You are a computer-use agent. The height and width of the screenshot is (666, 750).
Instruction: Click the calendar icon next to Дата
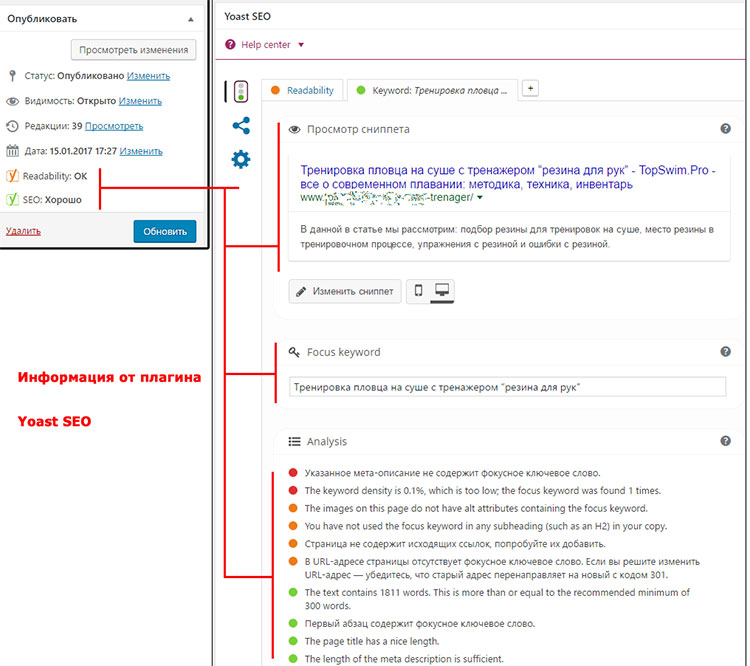click(x=12, y=151)
